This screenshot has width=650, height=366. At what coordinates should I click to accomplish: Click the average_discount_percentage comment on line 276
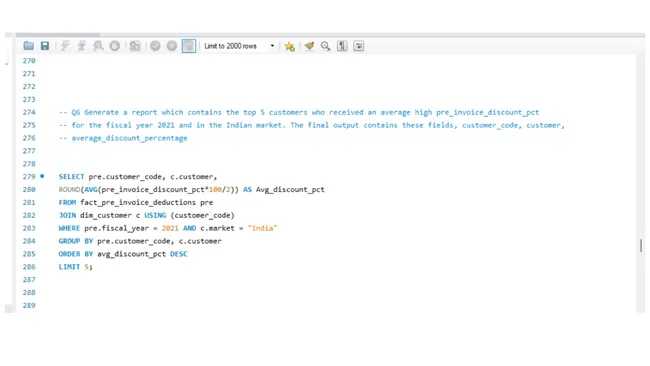pos(123,138)
